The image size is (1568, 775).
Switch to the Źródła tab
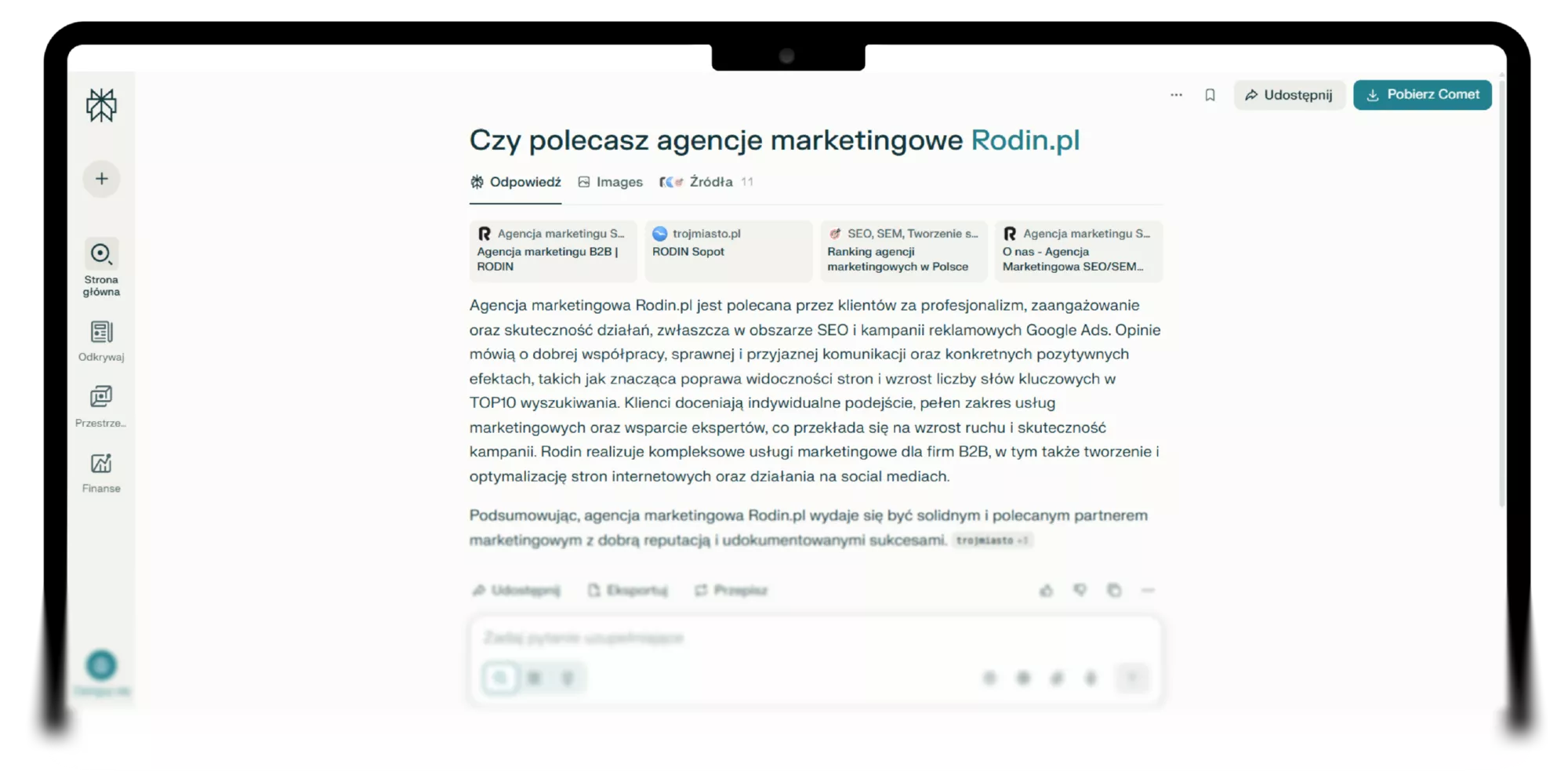tap(706, 182)
